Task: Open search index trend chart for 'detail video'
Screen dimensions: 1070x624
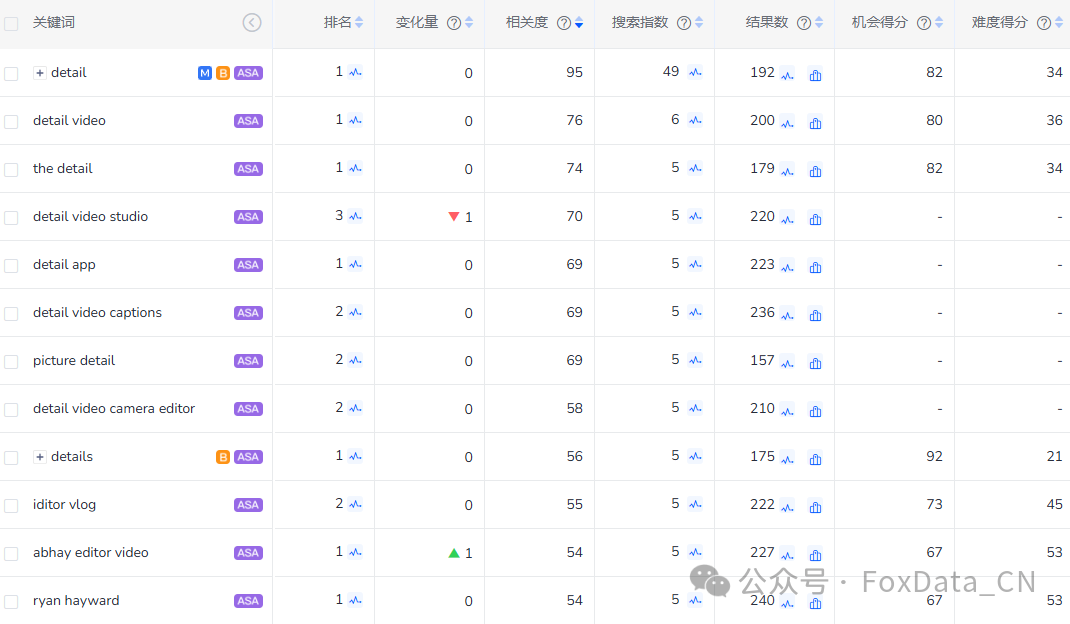Action: click(x=697, y=122)
